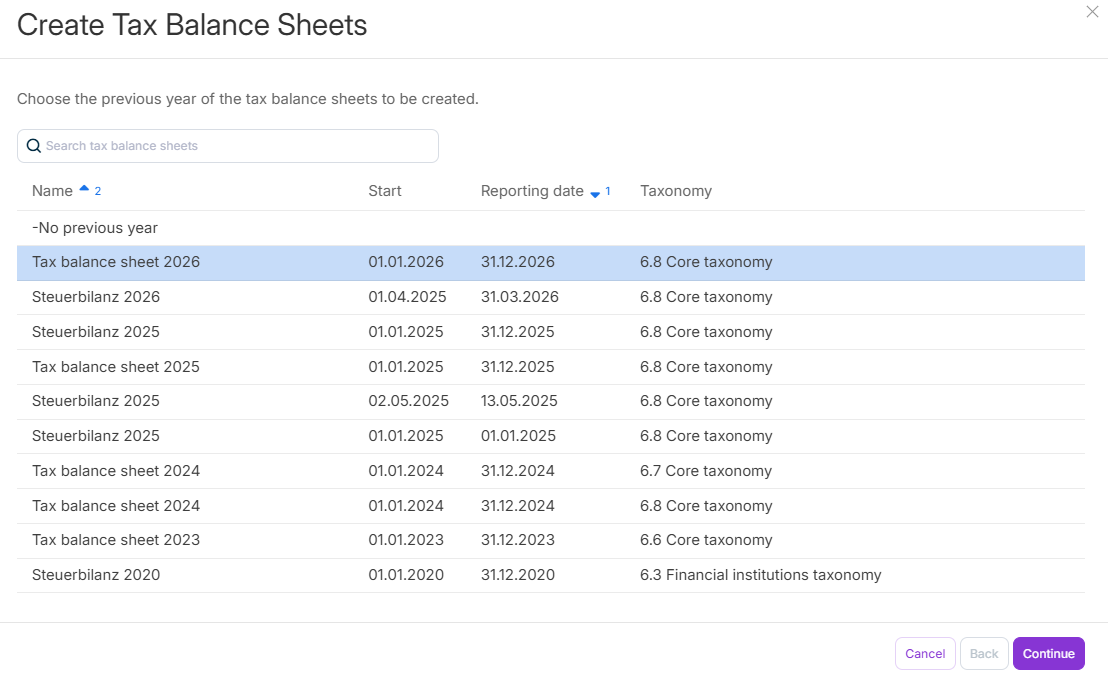
Task: Click the Continue button
Action: [1049, 654]
